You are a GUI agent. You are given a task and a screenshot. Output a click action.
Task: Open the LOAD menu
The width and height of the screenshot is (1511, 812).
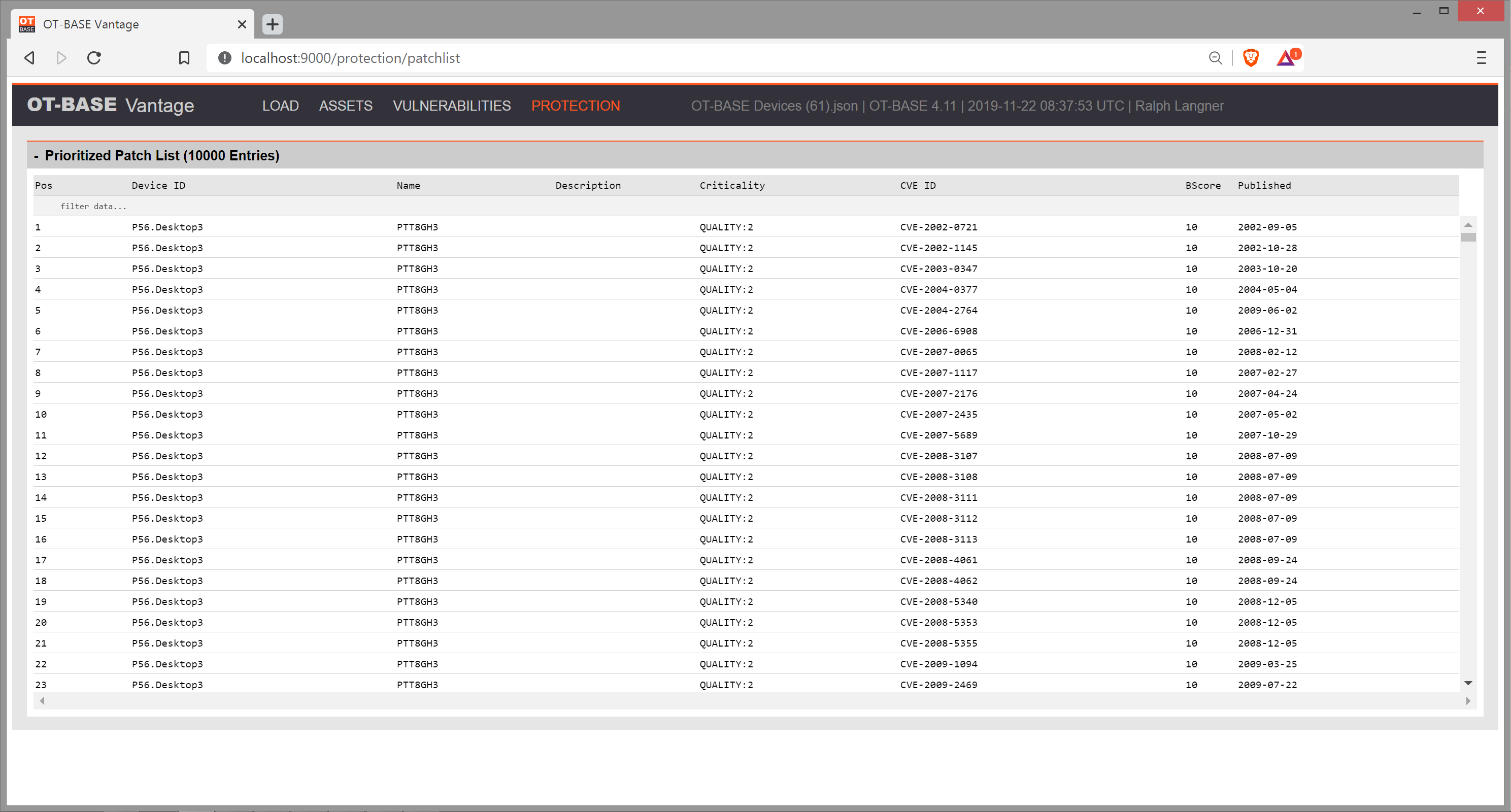[280, 106]
